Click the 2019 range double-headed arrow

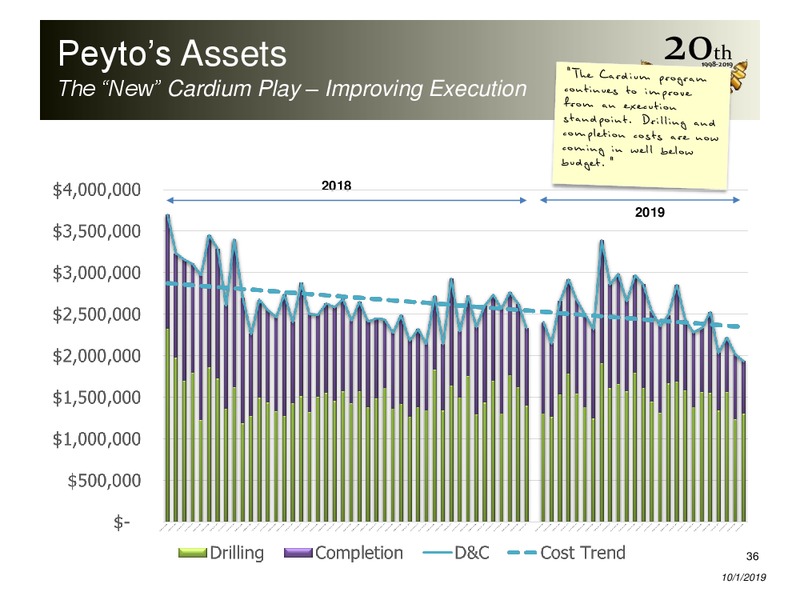pos(640,200)
